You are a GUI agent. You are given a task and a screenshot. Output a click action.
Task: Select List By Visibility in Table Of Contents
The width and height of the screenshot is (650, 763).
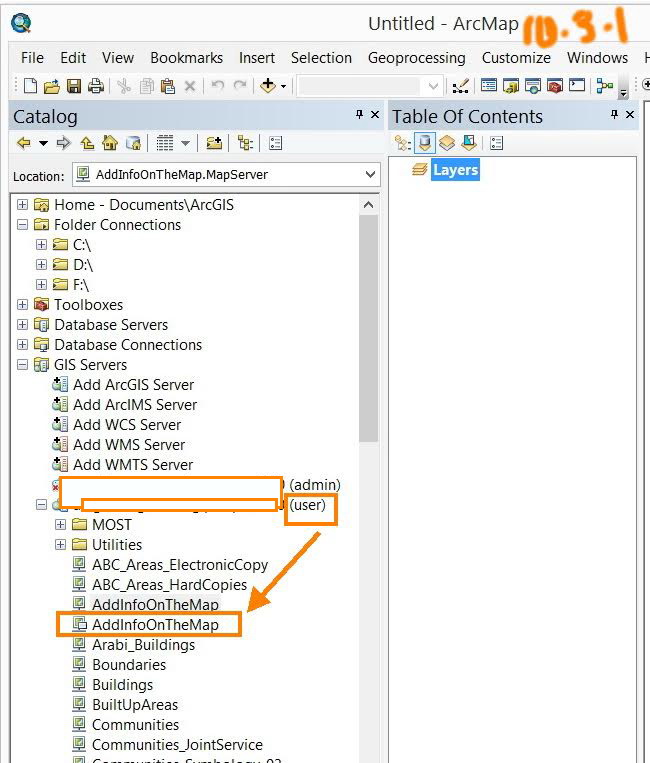coord(447,143)
